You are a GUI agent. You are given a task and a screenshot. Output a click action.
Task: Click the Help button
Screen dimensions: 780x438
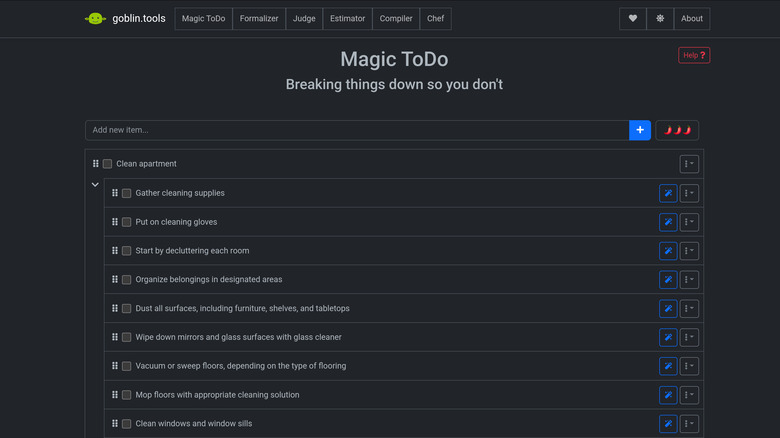coord(693,56)
